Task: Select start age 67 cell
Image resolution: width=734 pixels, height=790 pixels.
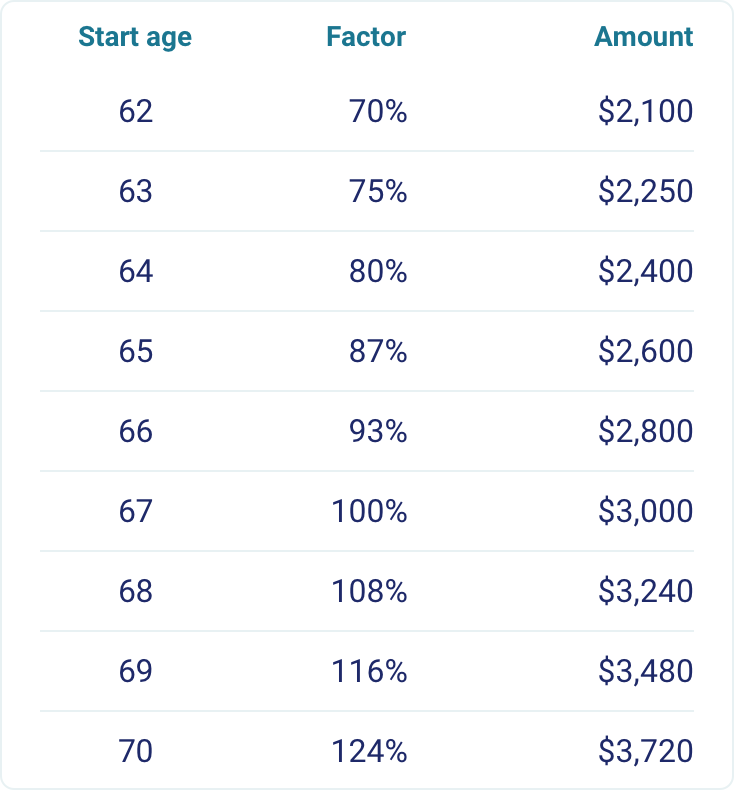Action: point(135,511)
